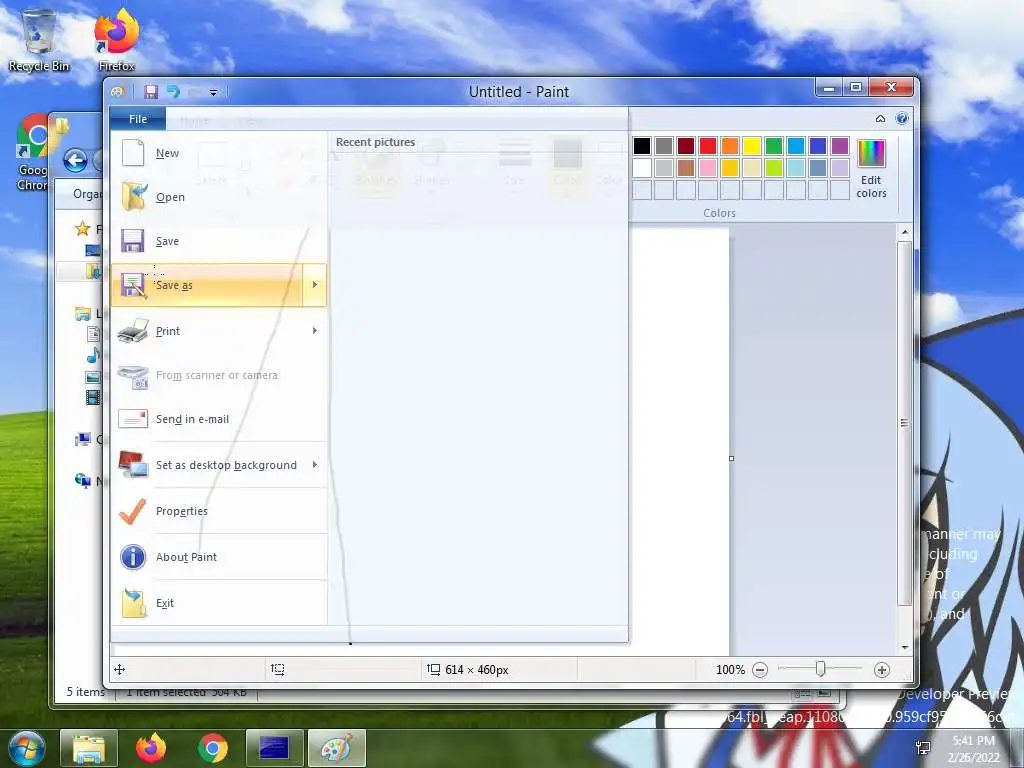The width and height of the screenshot is (1024, 768).
Task: Pick the black color swatch
Action: click(x=642, y=146)
